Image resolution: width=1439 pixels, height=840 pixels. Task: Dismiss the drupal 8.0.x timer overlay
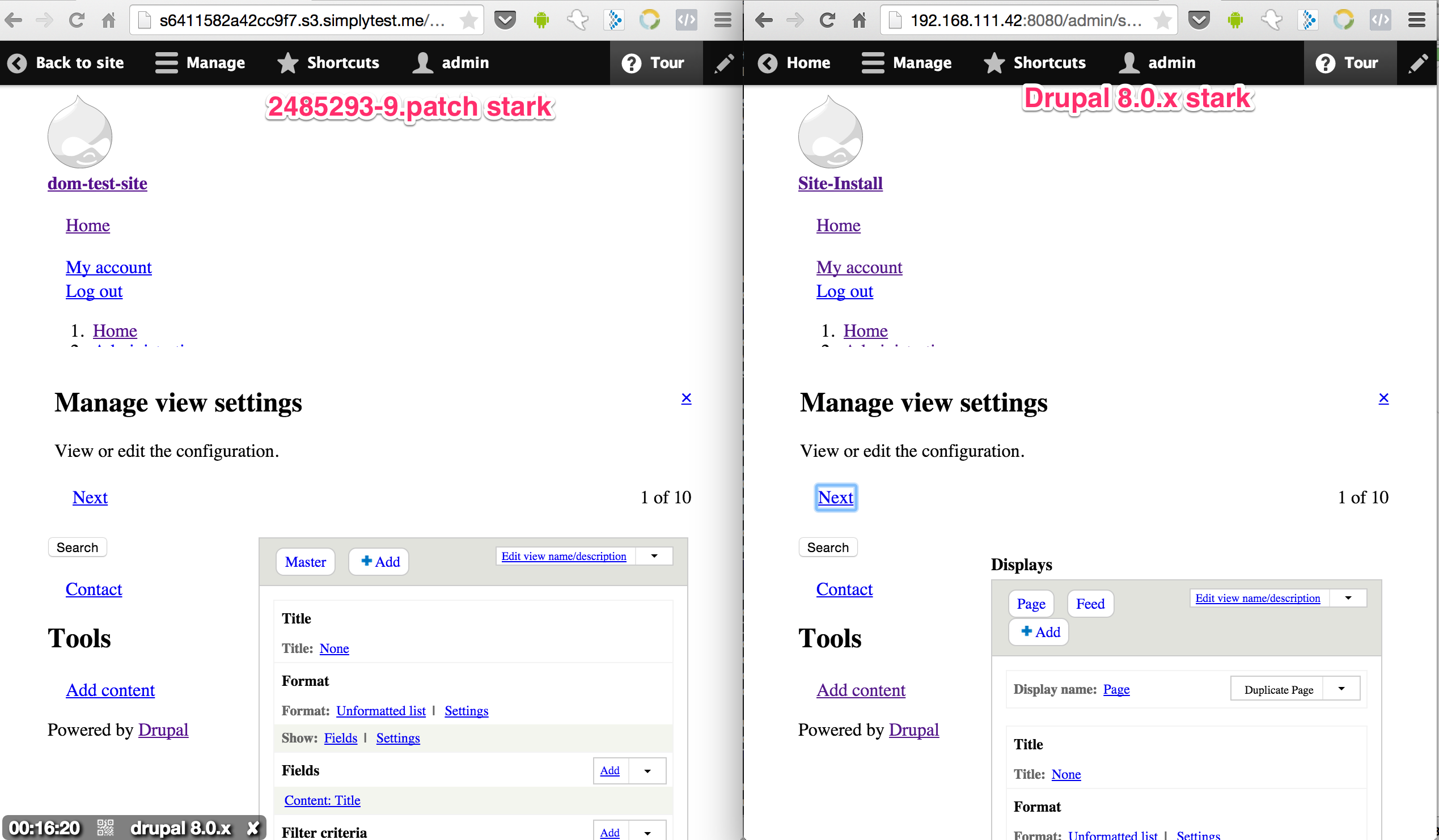(253, 828)
